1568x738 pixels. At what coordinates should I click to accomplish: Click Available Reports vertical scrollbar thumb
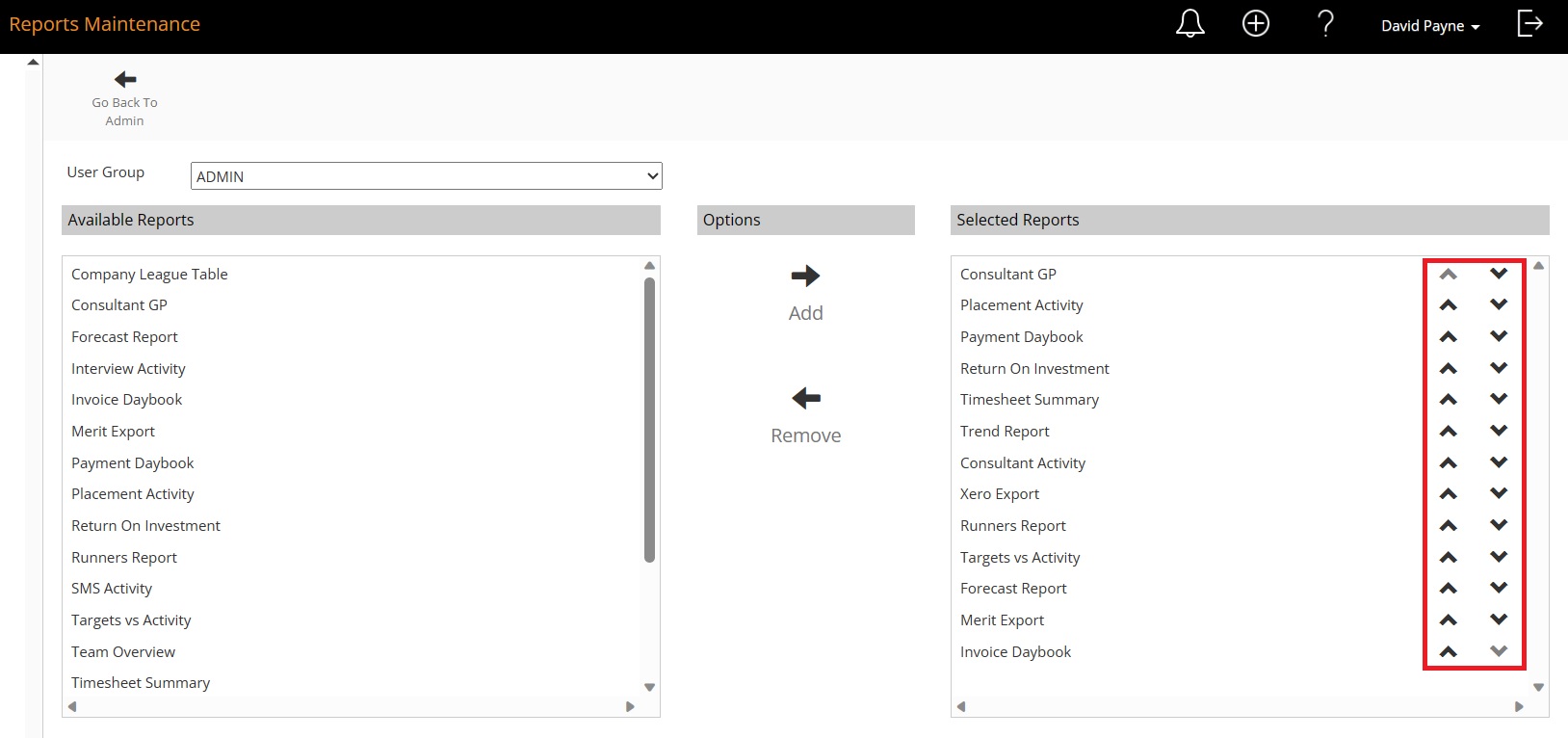(x=649, y=420)
